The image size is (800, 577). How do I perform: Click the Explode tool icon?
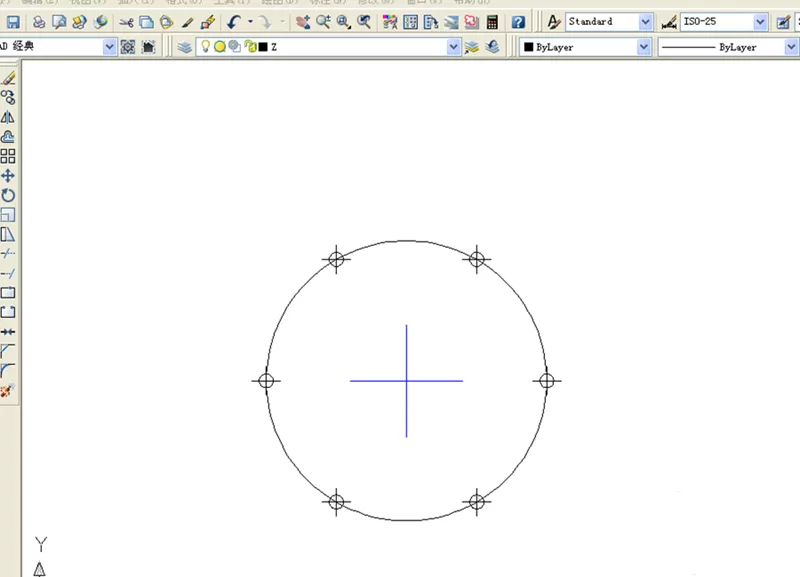pos(8,390)
